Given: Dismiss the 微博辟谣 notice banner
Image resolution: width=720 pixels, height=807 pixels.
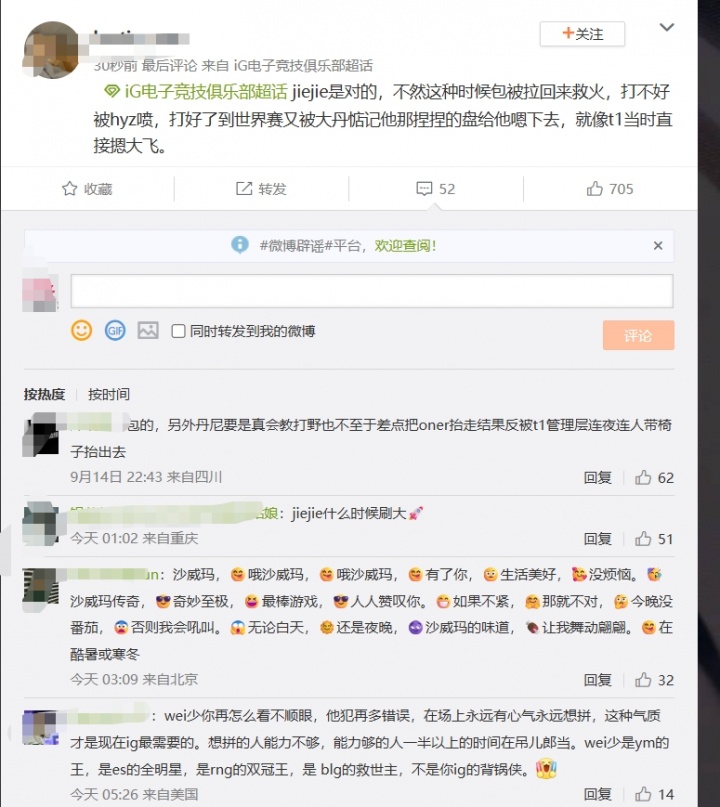Looking at the screenshot, I should [x=658, y=245].
